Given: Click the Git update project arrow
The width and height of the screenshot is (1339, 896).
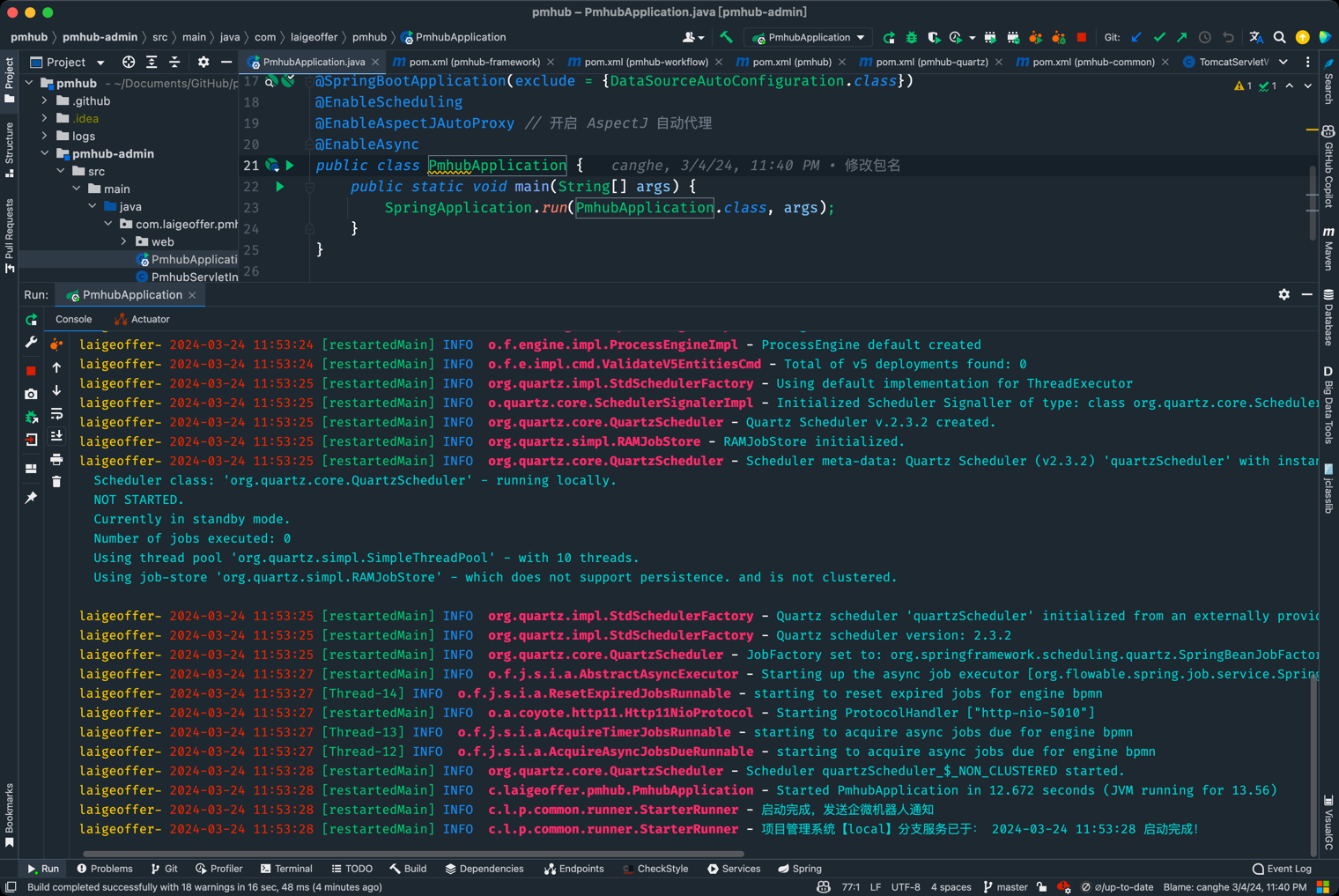Looking at the screenshot, I should tap(1136, 37).
